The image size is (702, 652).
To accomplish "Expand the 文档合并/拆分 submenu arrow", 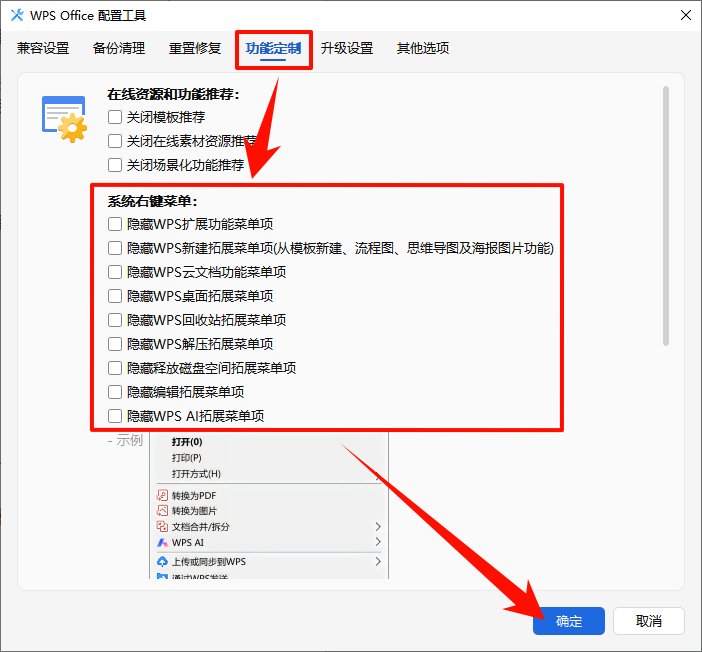I will (378, 526).
